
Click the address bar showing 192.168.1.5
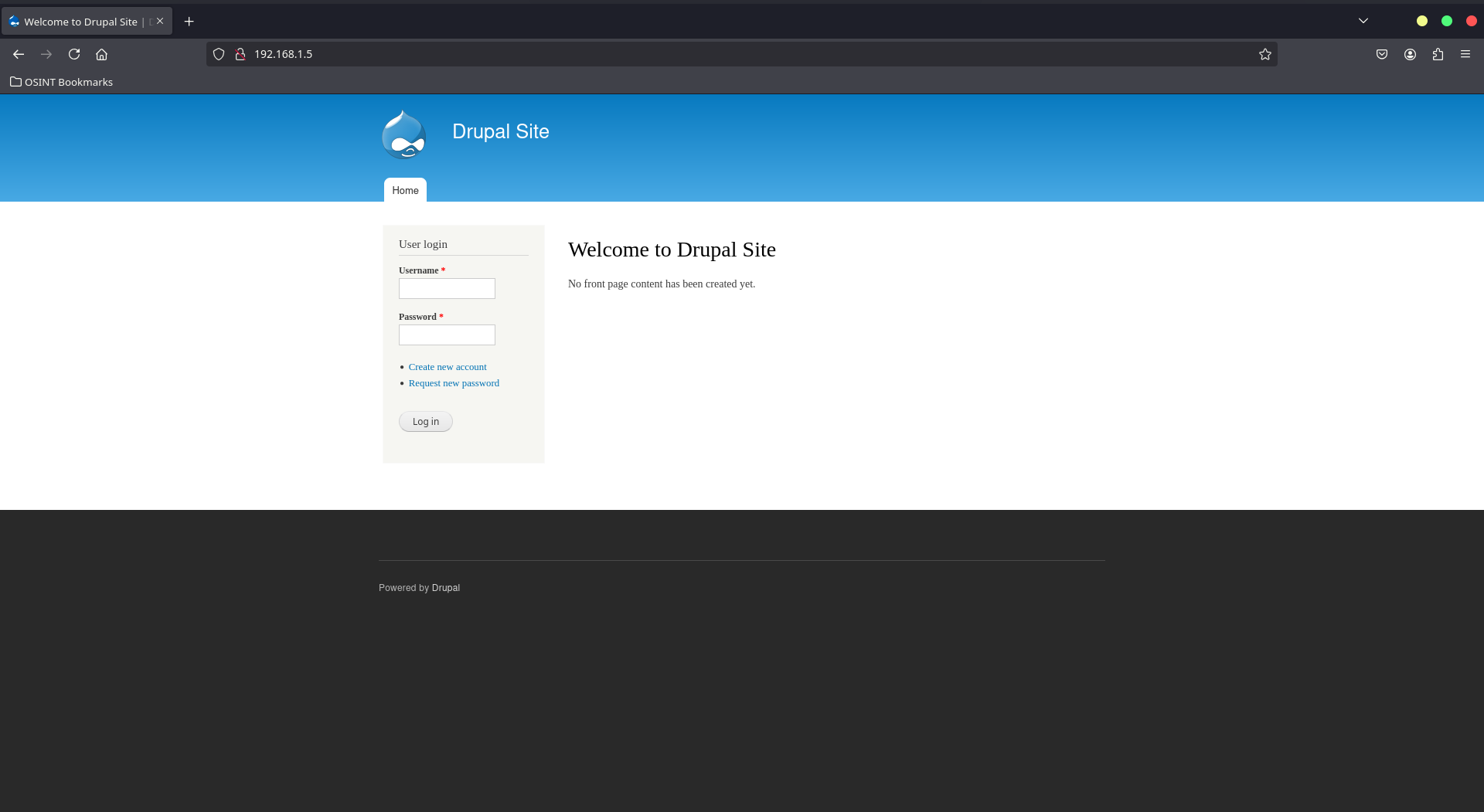[742, 54]
